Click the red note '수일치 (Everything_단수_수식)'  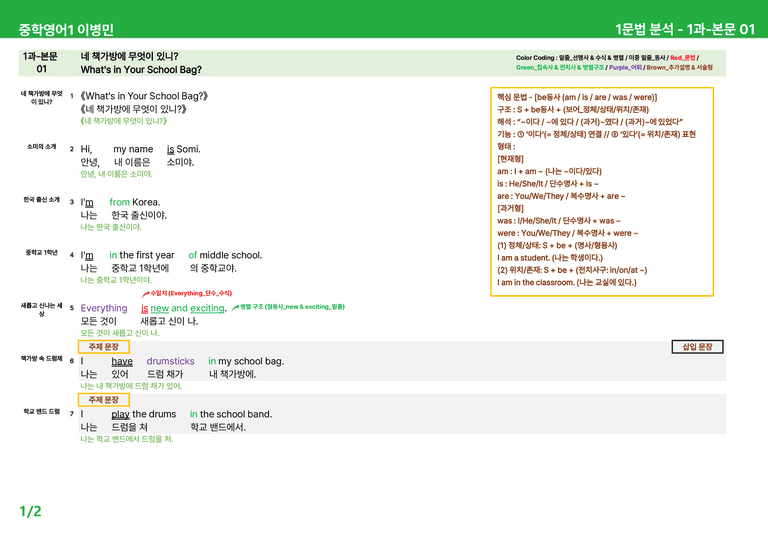coord(191,293)
